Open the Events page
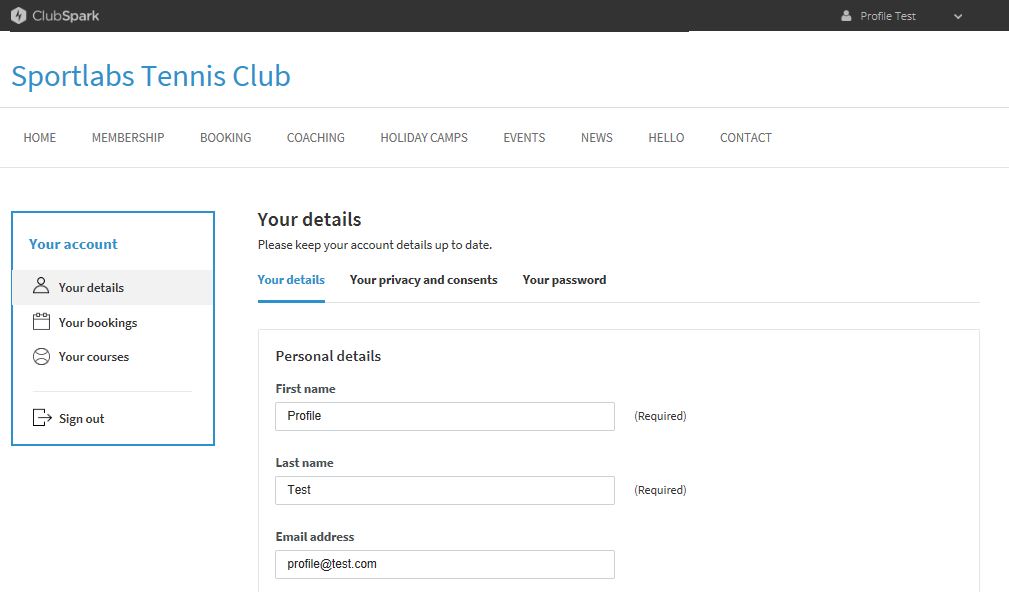This screenshot has width=1009, height=592. [x=524, y=138]
